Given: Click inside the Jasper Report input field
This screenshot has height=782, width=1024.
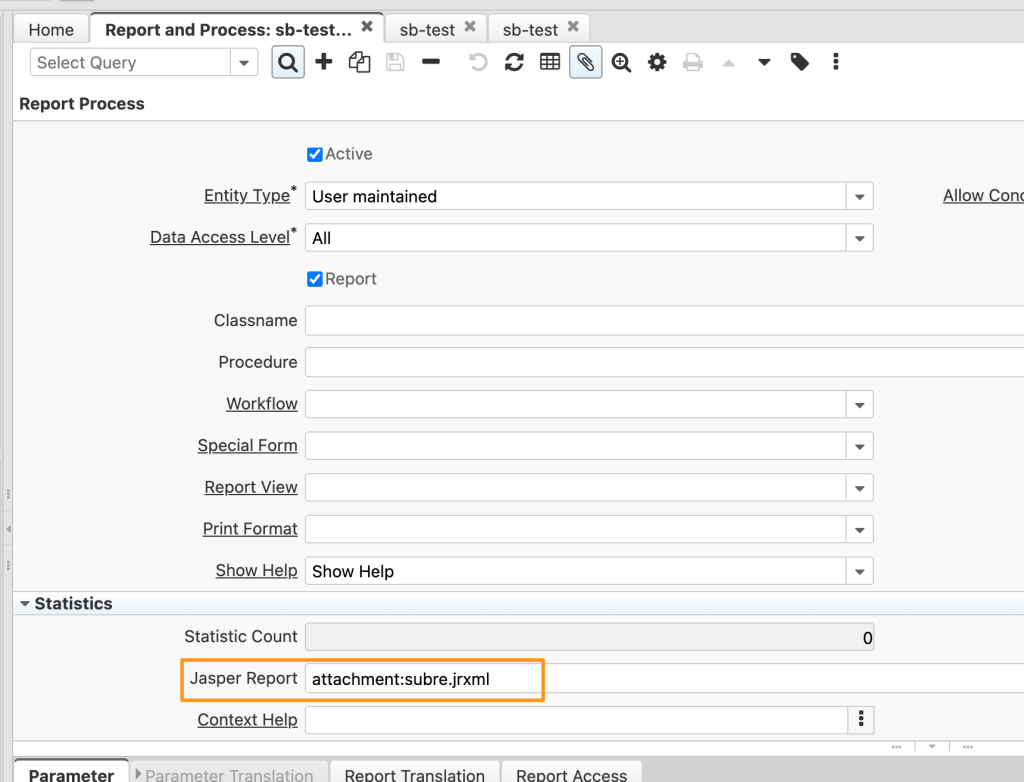Looking at the screenshot, I should coord(420,679).
